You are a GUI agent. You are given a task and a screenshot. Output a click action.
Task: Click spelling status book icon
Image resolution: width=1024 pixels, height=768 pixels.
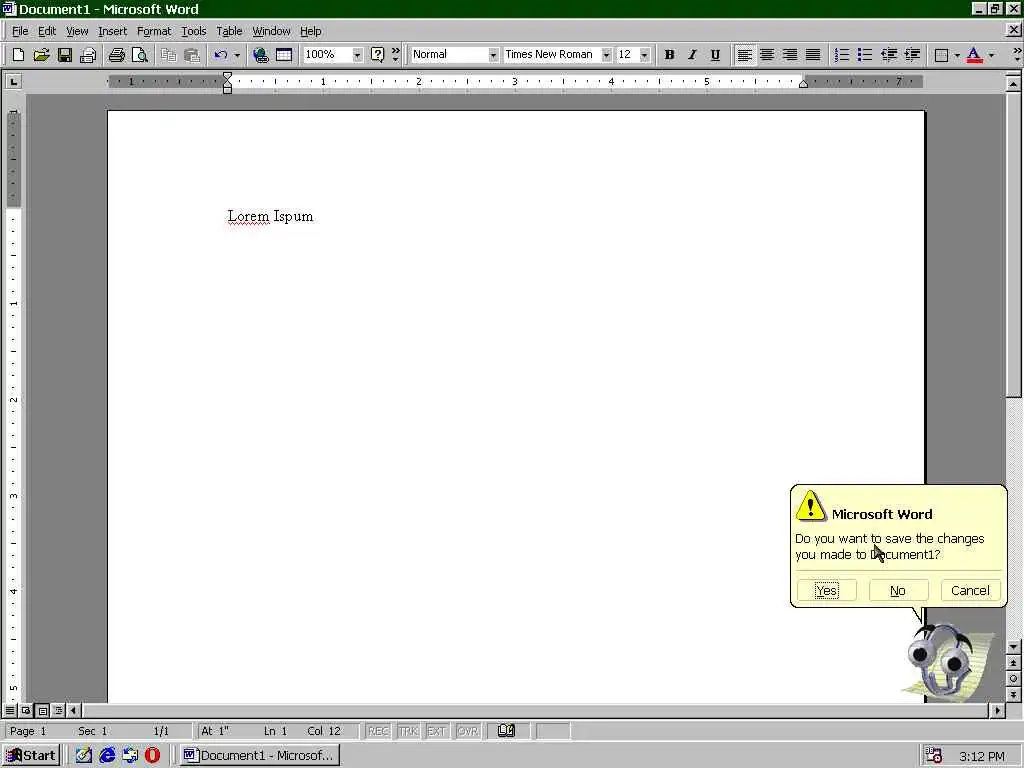tap(506, 731)
